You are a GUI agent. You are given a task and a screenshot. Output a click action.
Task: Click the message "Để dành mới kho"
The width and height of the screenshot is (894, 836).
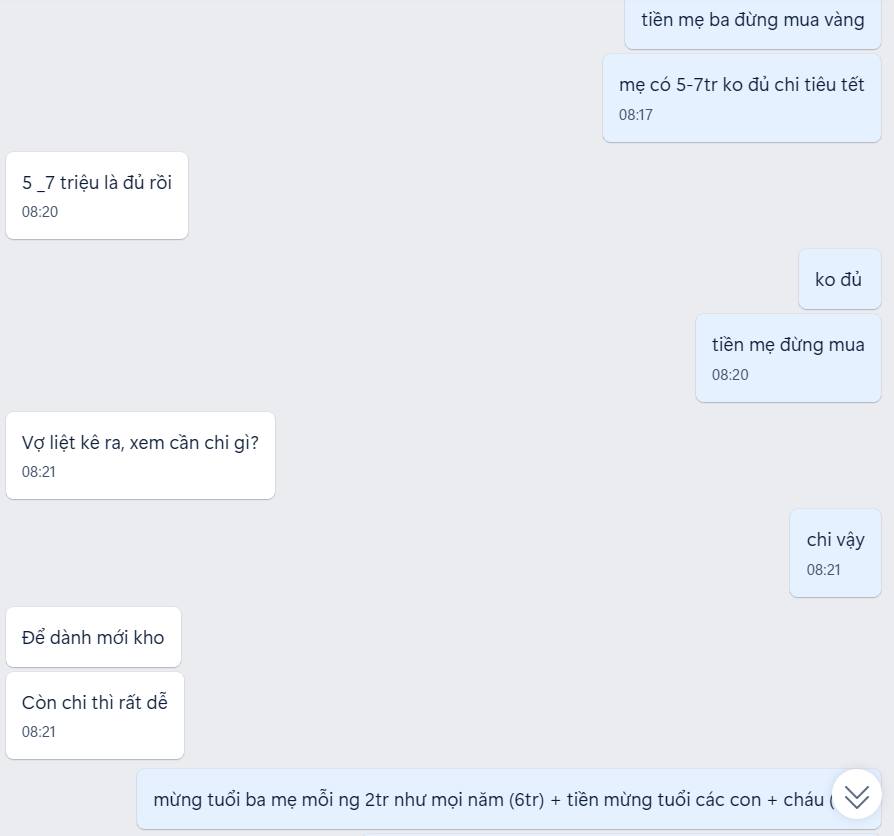(94, 637)
